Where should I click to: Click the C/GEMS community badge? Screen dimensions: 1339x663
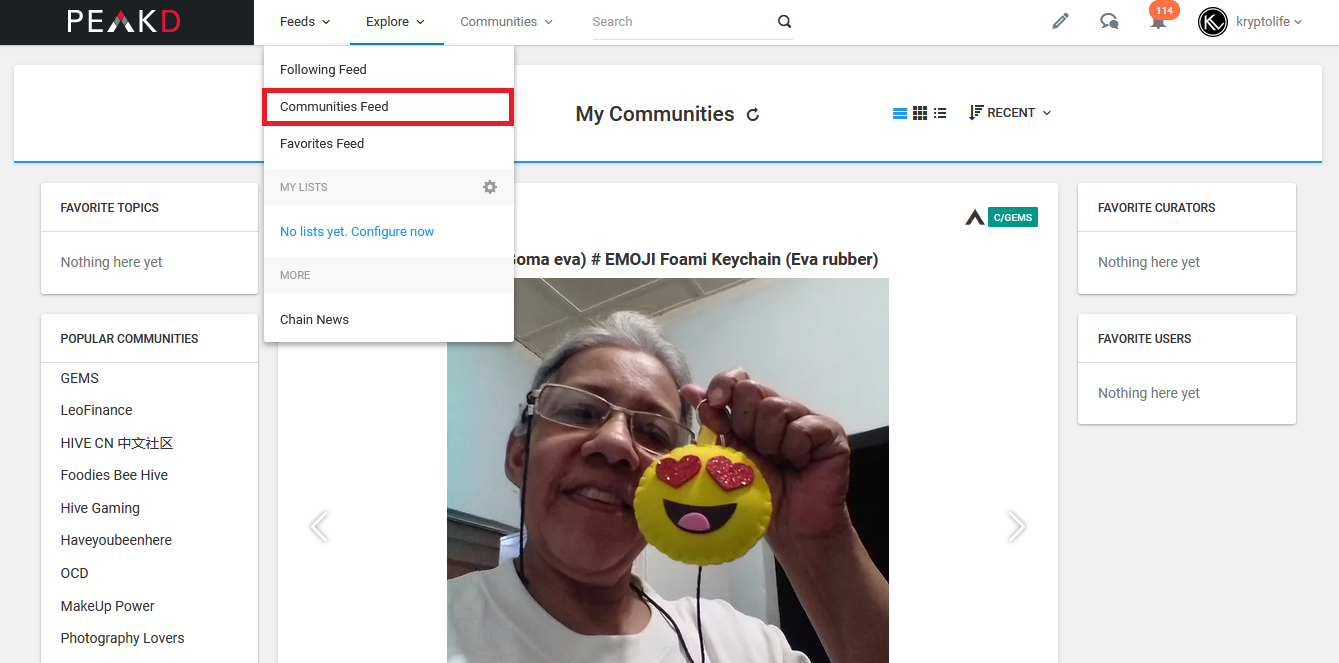[x=1013, y=216]
